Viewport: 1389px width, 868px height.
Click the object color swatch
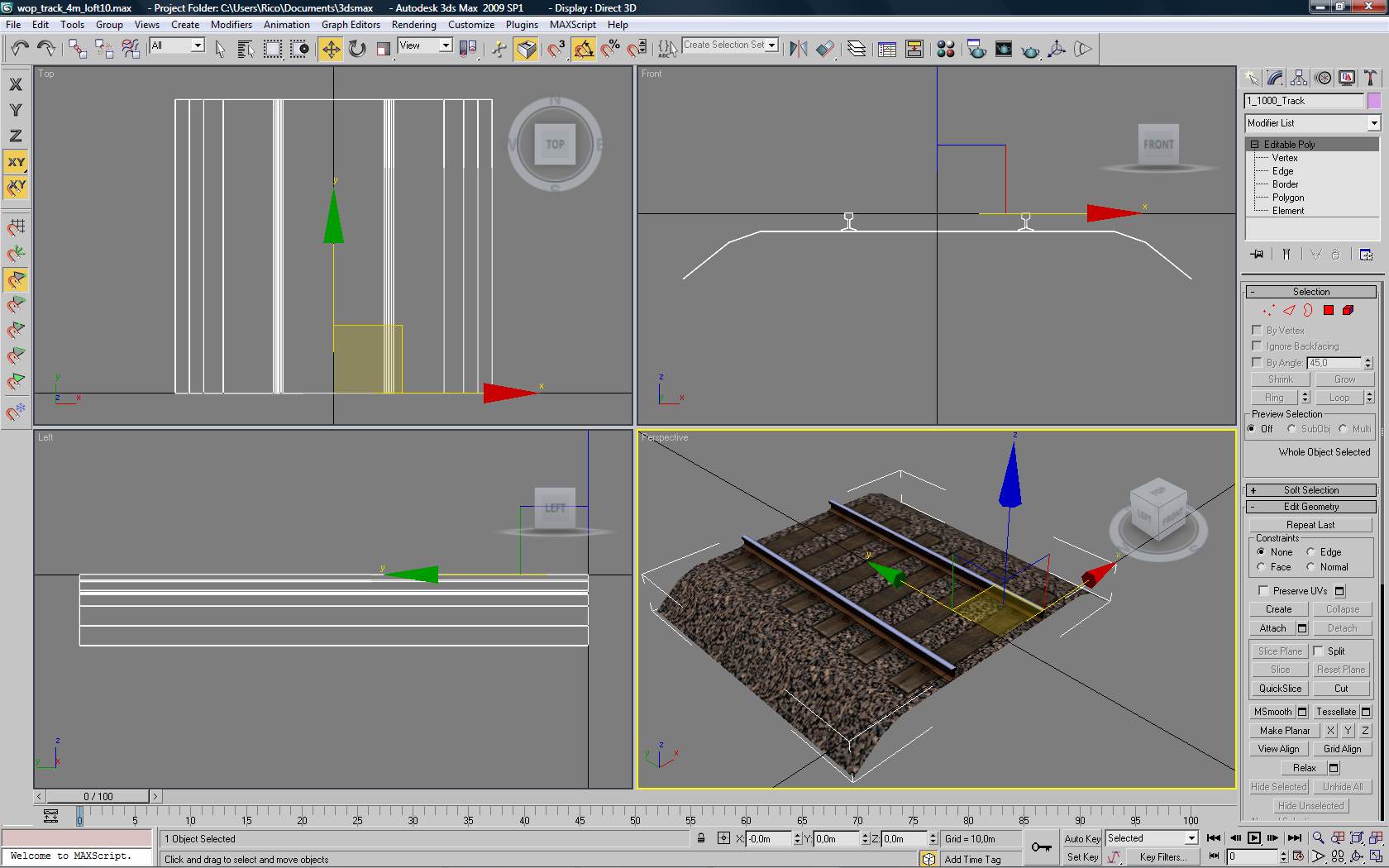pos(1374,101)
